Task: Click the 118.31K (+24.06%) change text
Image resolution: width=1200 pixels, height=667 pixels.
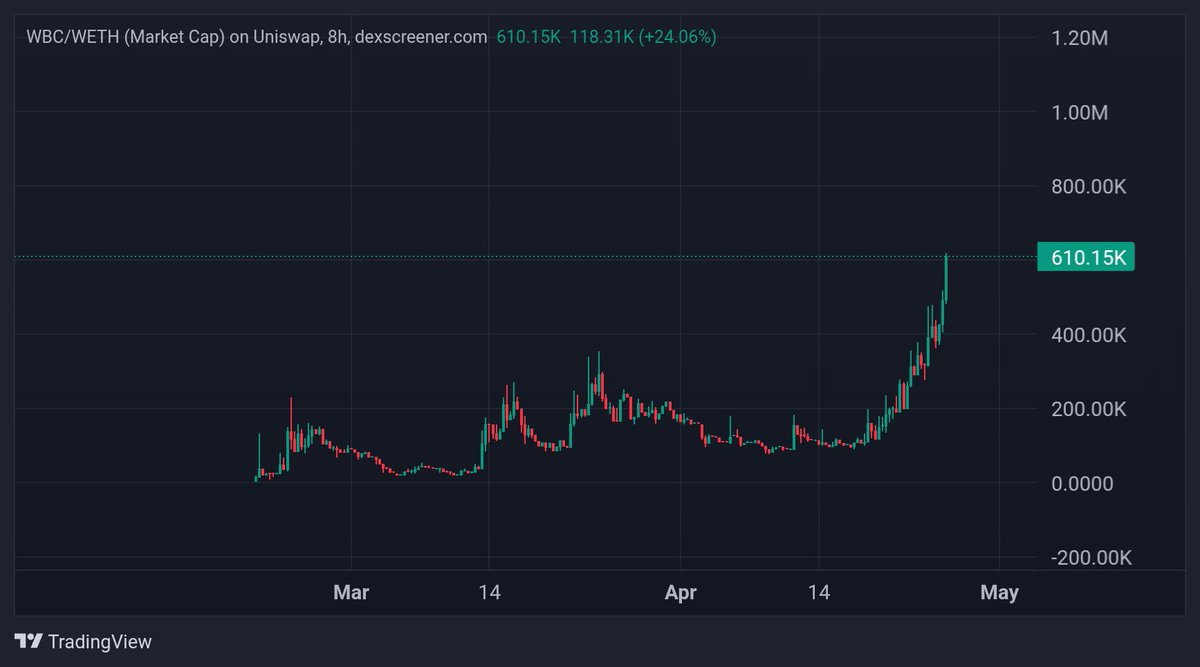Action: [x=642, y=37]
